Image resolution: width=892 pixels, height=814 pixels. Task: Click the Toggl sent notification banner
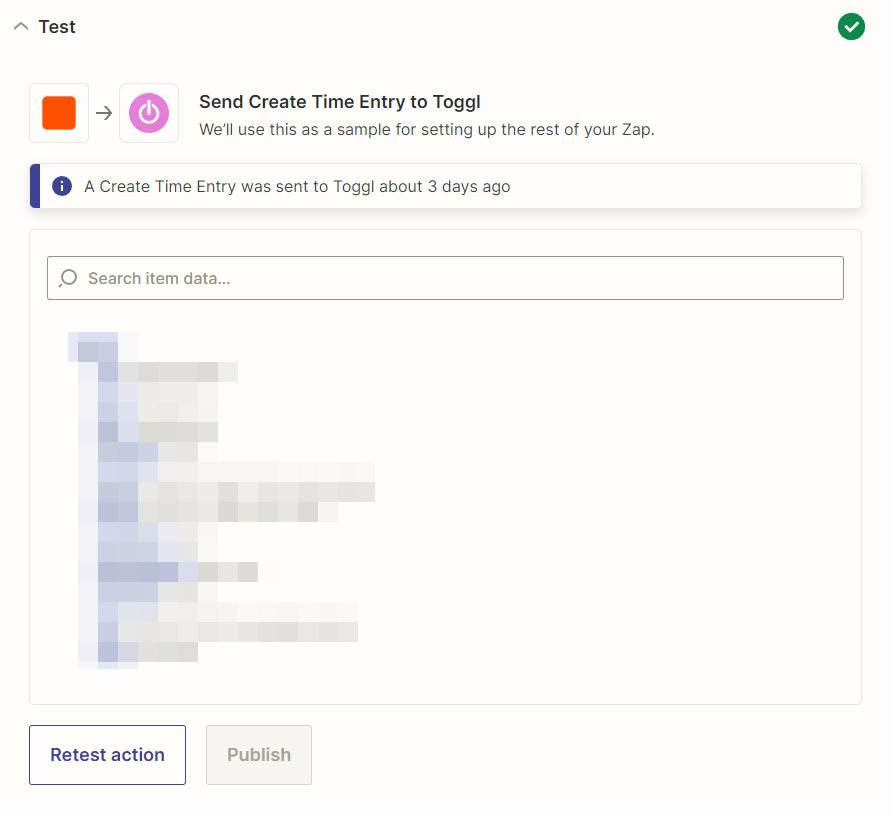tap(445, 186)
